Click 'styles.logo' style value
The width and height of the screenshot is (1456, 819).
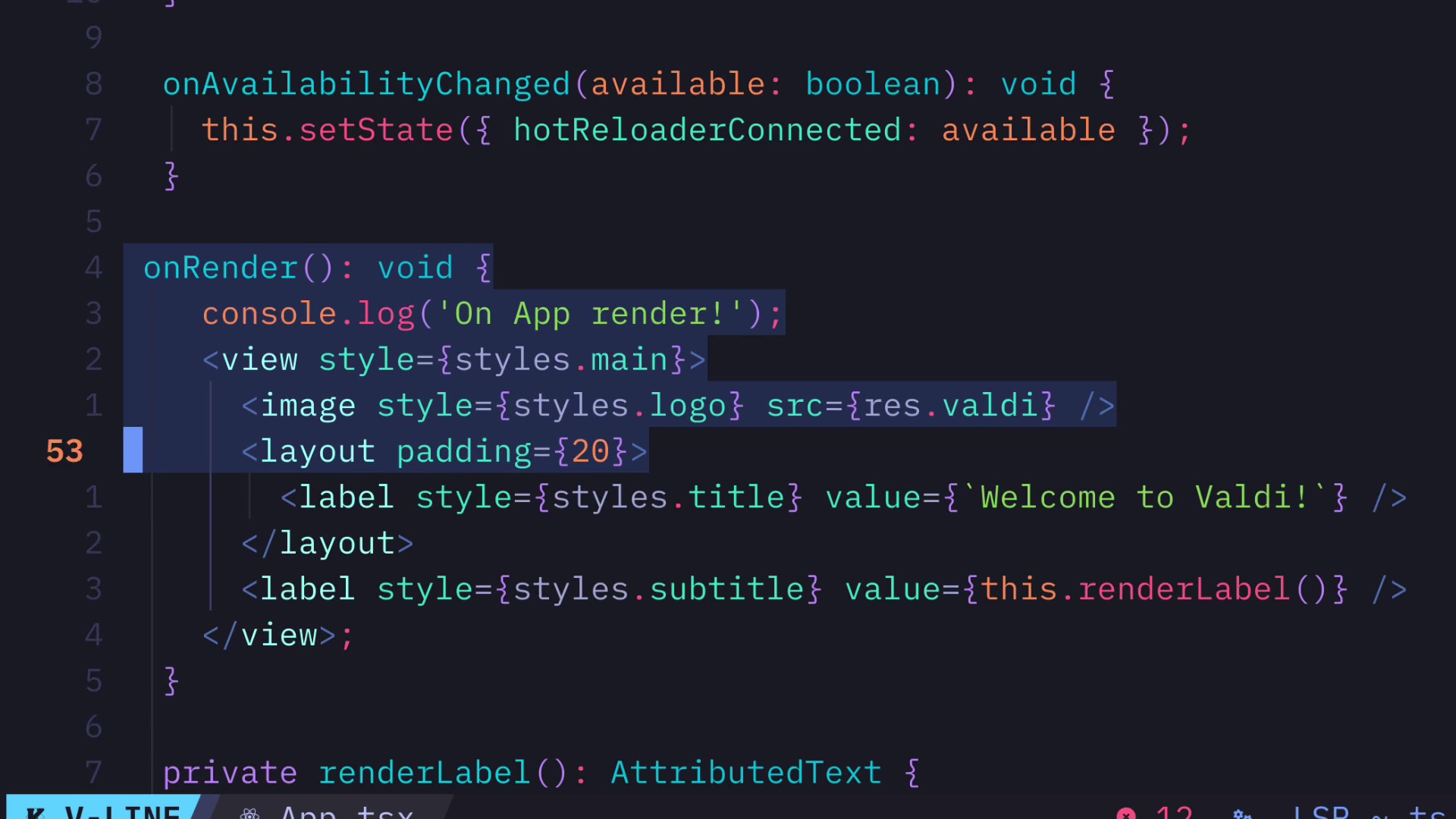coord(620,406)
